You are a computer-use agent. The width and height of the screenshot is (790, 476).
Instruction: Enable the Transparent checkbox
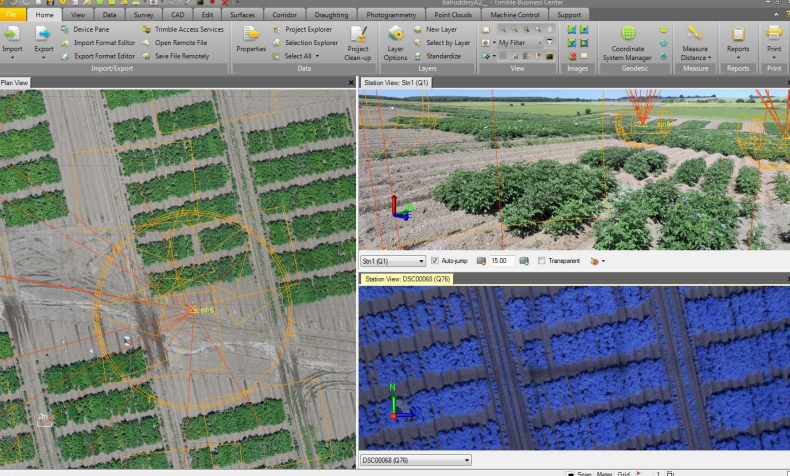[541, 261]
